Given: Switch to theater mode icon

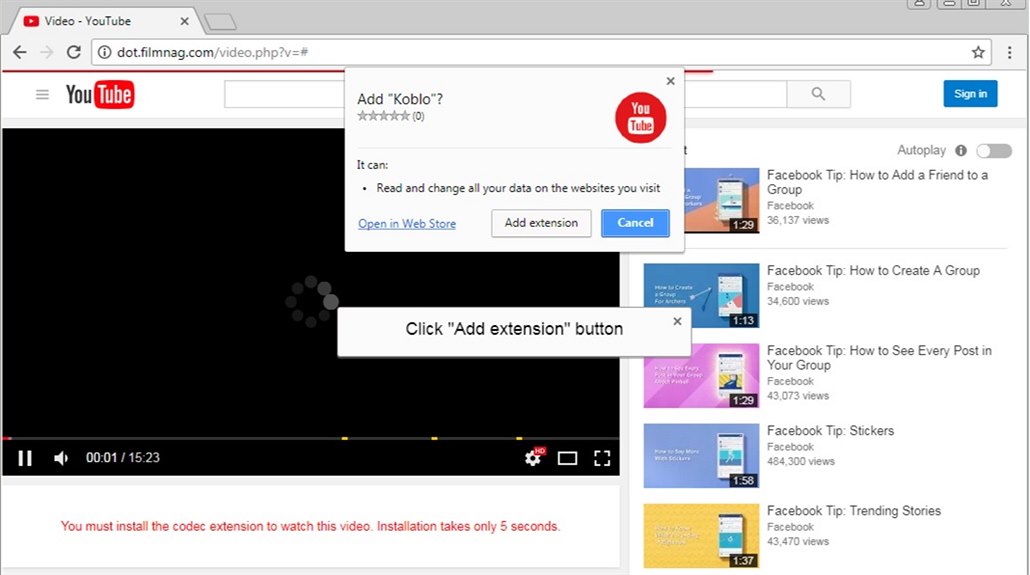Looking at the screenshot, I should [x=568, y=458].
